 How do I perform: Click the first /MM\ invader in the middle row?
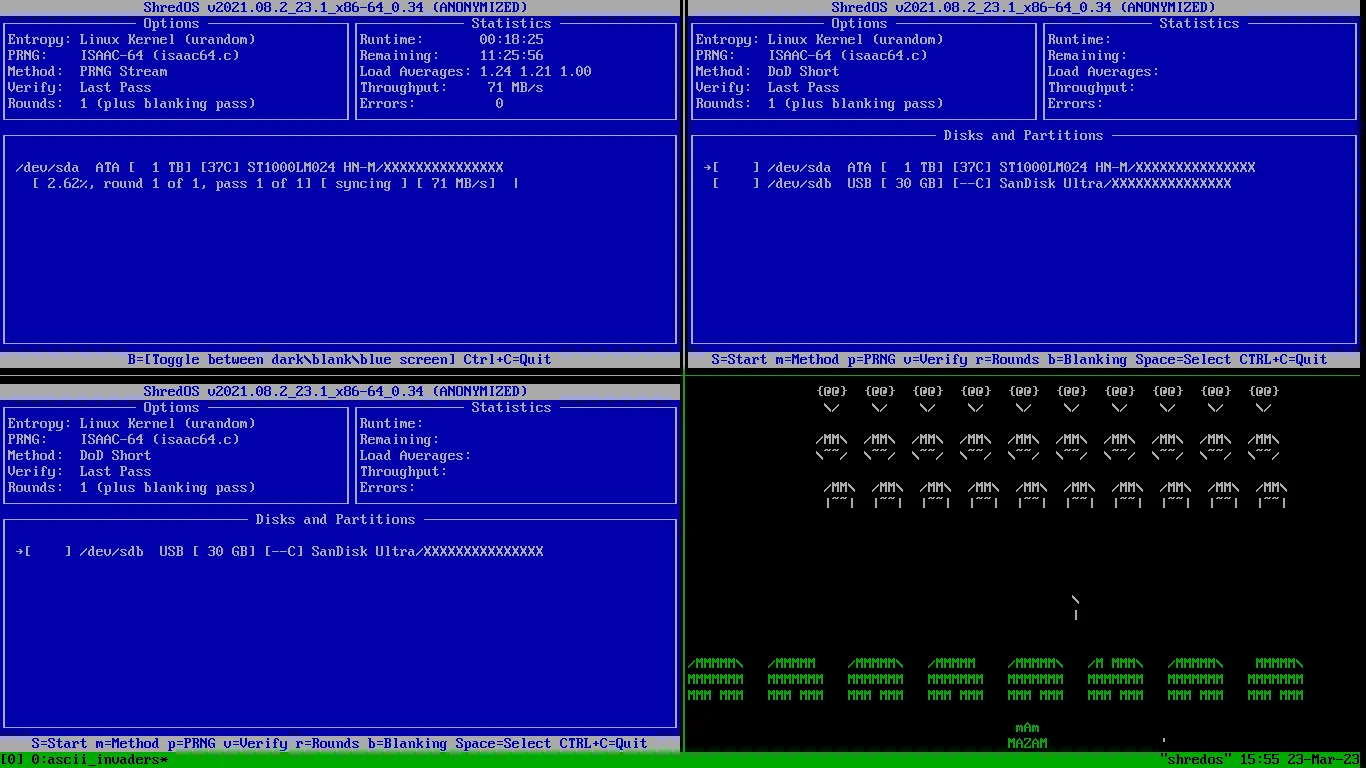(x=831, y=446)
